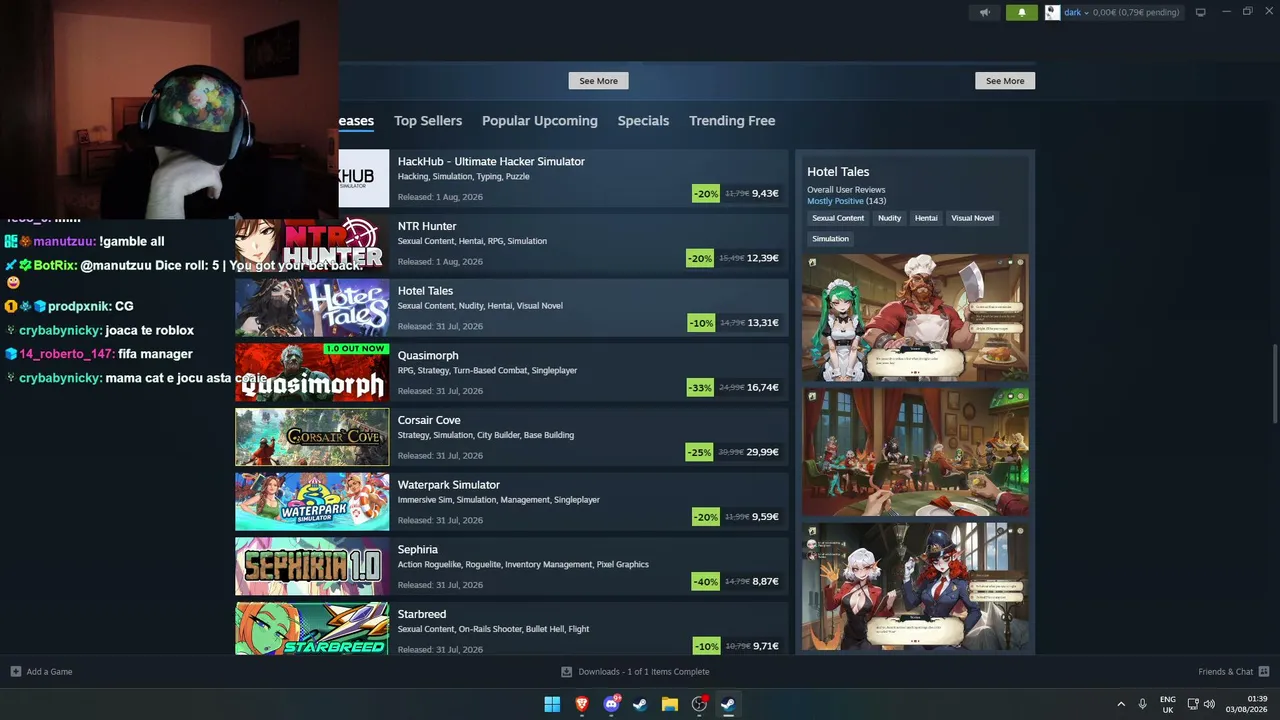Open the Downloads status bar entry
The height and width of the screenshot is (720, 1280).
(x=635, y=672)
